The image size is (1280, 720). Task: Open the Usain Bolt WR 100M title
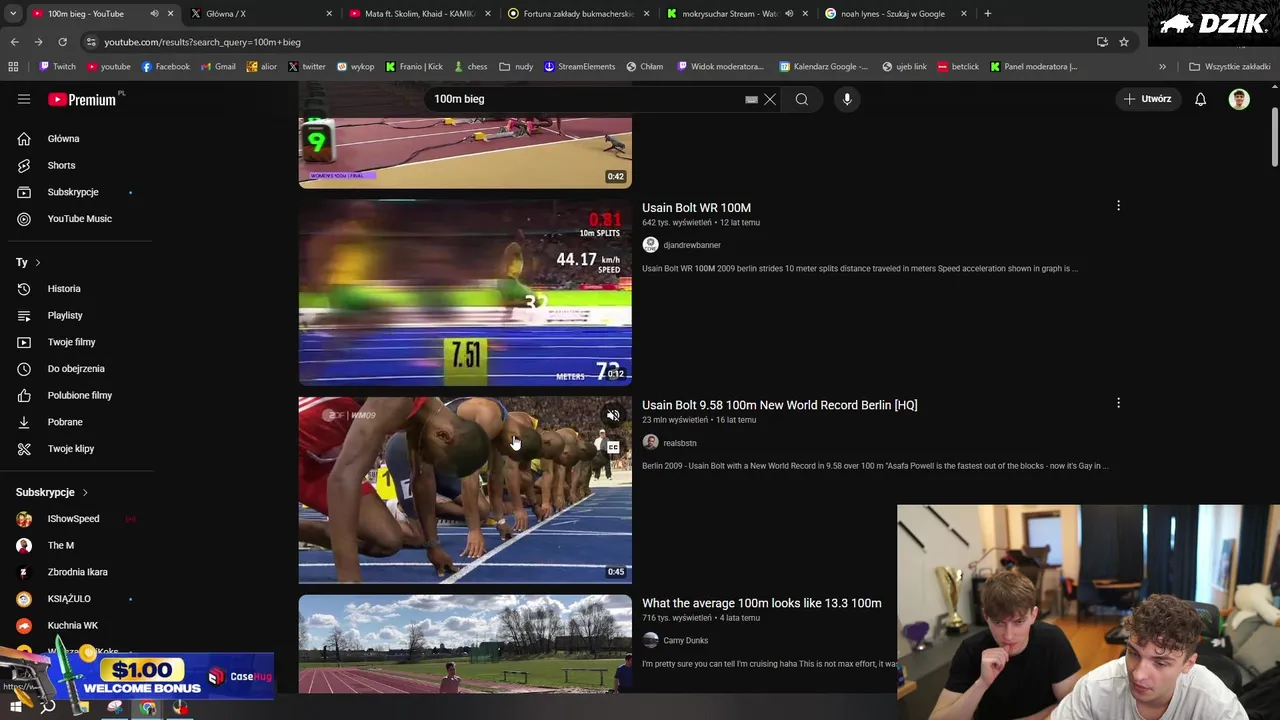coord(696,208)
